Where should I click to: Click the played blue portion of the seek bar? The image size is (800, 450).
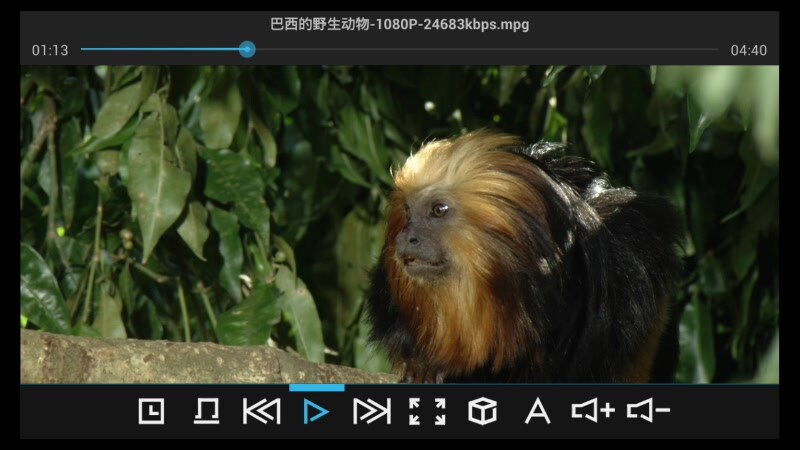pos(160,49)
